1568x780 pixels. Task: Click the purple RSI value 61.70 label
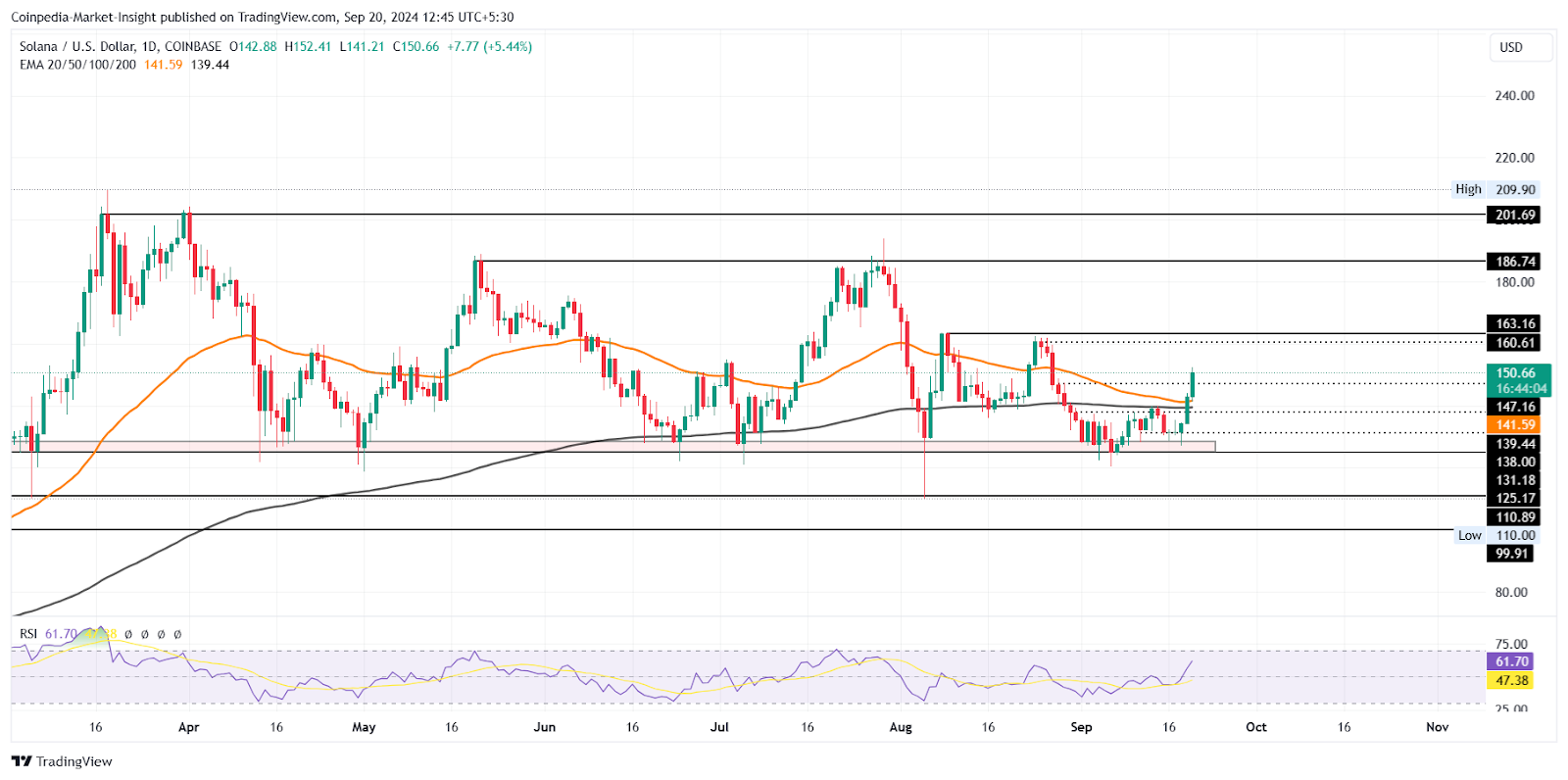1512,662
